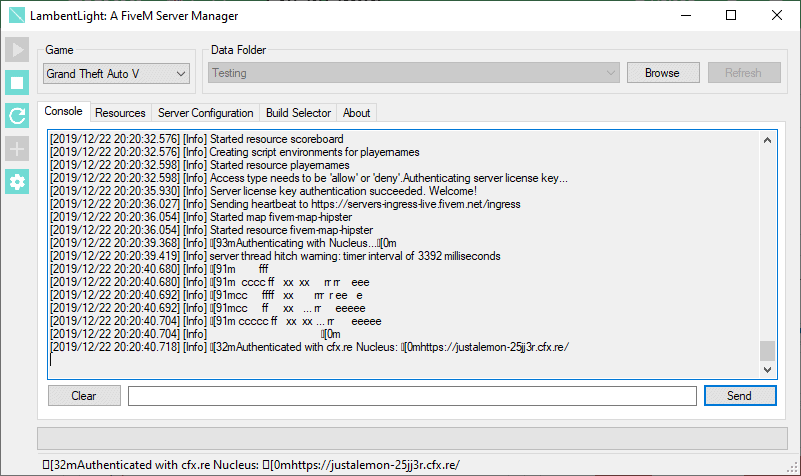Clear the console with the Clear button
Viewport: 801px width, 476px height.
(x=84, y=396)
